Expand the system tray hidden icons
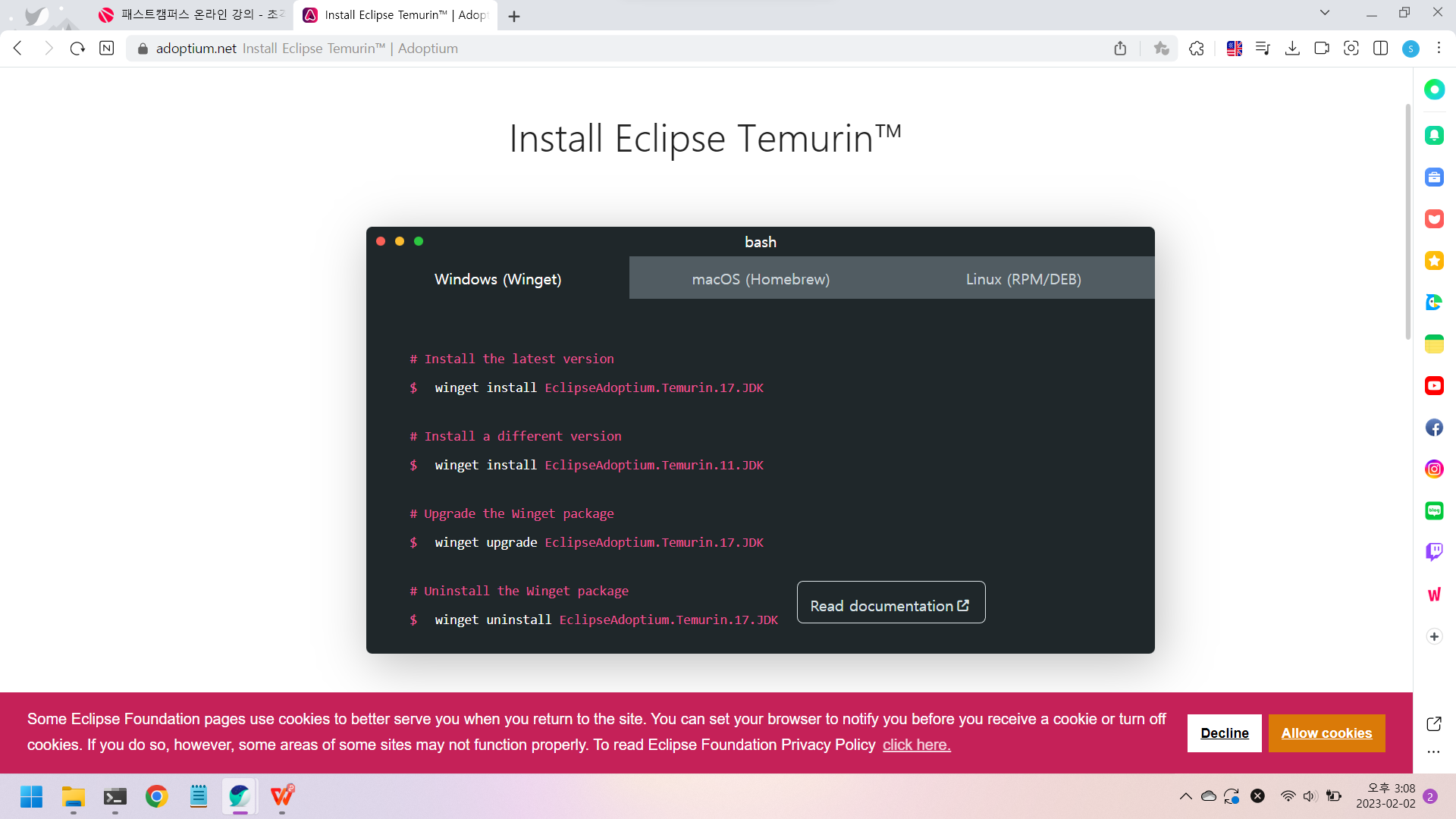1456x819 pixels. 1185,796
